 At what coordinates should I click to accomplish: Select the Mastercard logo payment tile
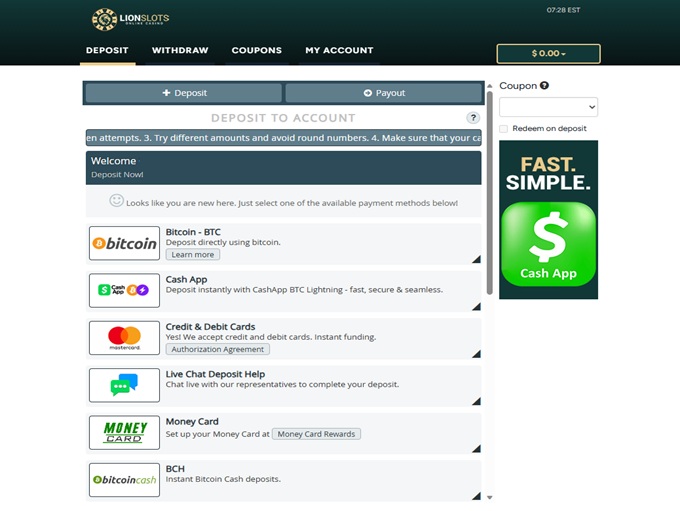124,338
